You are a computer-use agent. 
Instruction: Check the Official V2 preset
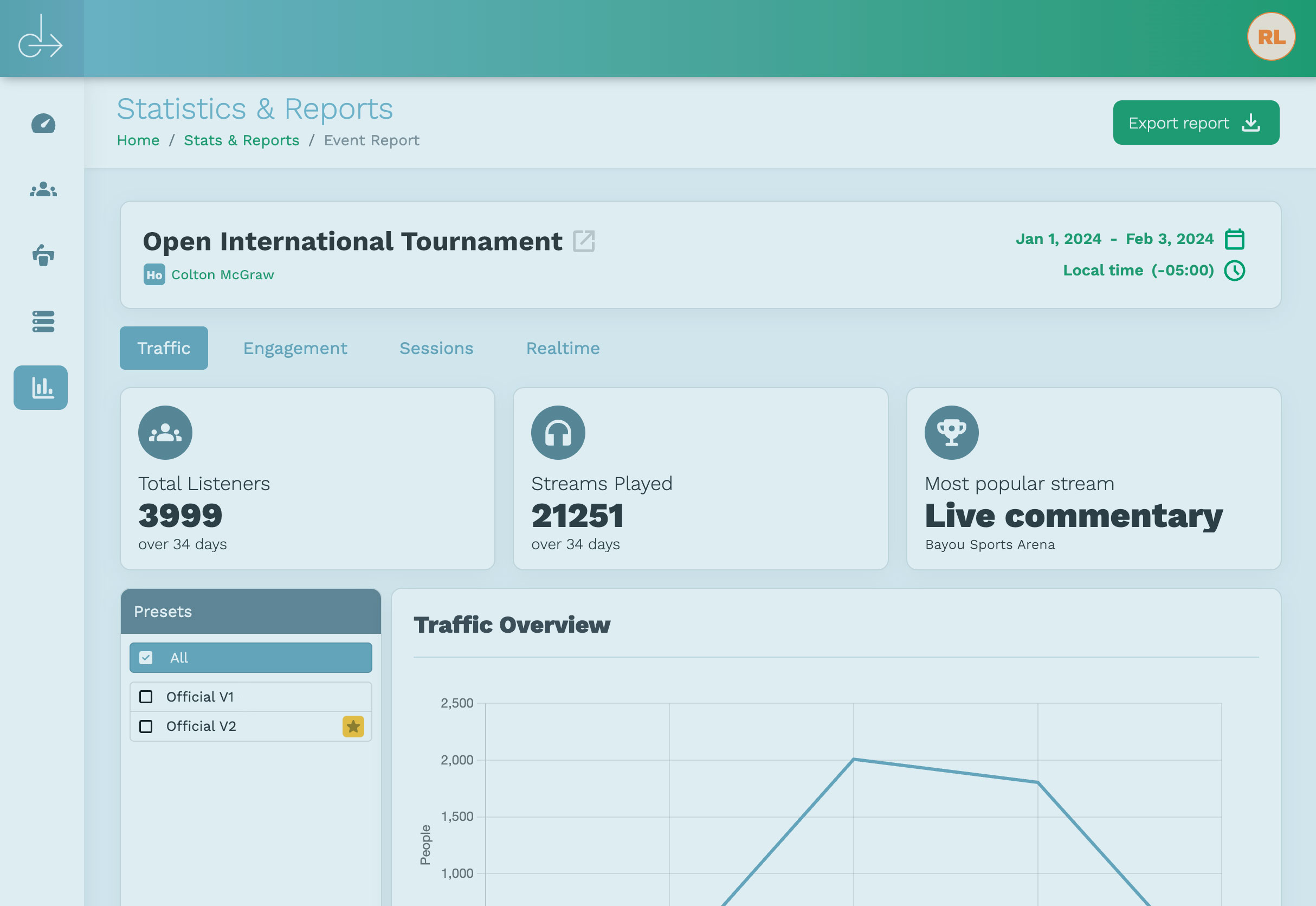(x=146, y=727)
